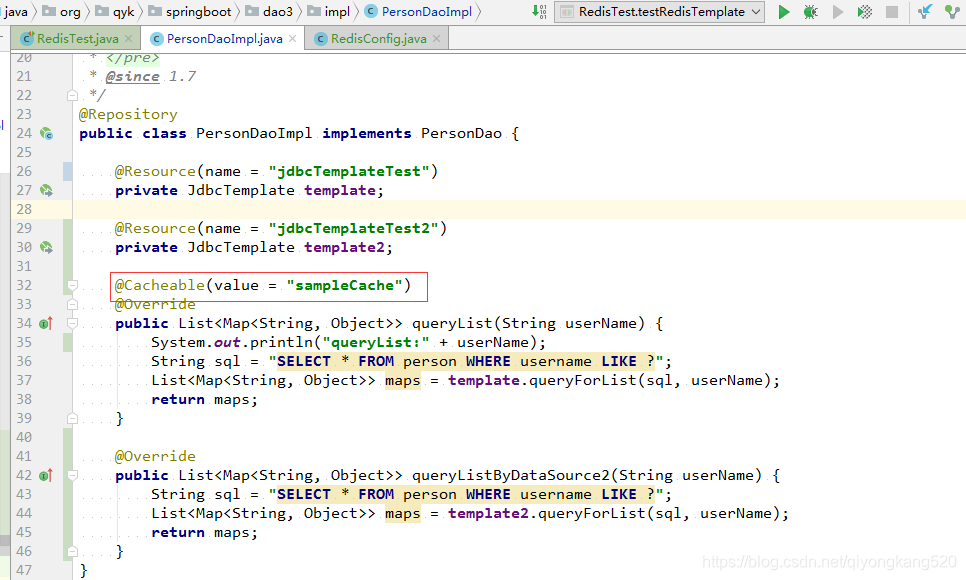Collapse the queryListByDataSource2 fold on line 42
Image resolution: width=966 pixels, height=580 pixels.
pos(72,475)
